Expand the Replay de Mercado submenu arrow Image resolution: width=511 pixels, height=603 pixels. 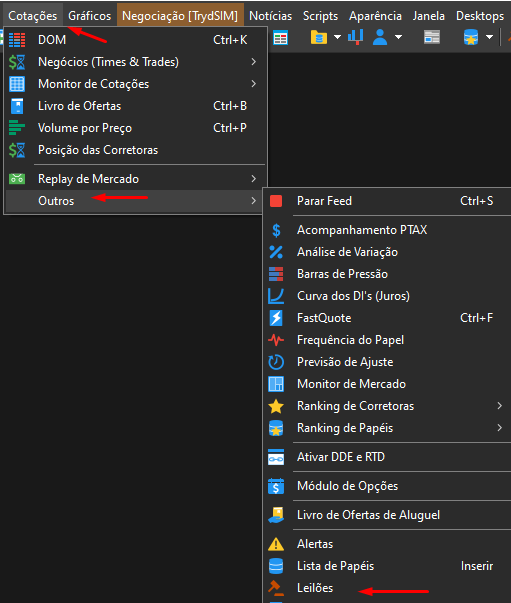(253, 179)
